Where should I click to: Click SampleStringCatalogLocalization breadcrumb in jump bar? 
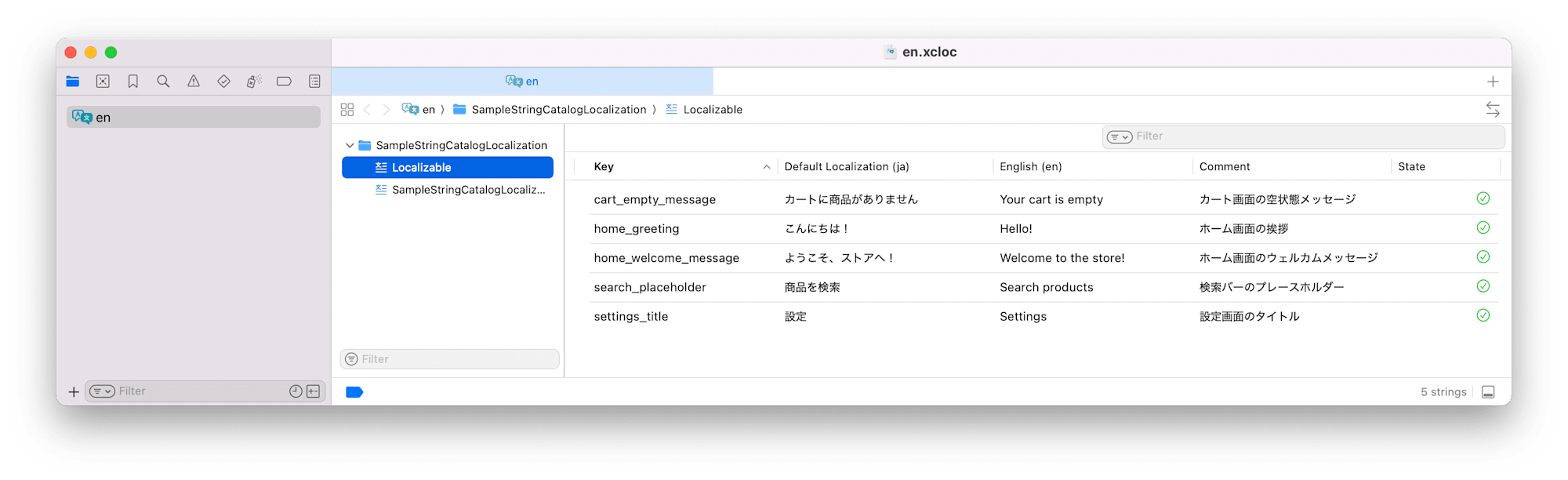click(550, 110)
